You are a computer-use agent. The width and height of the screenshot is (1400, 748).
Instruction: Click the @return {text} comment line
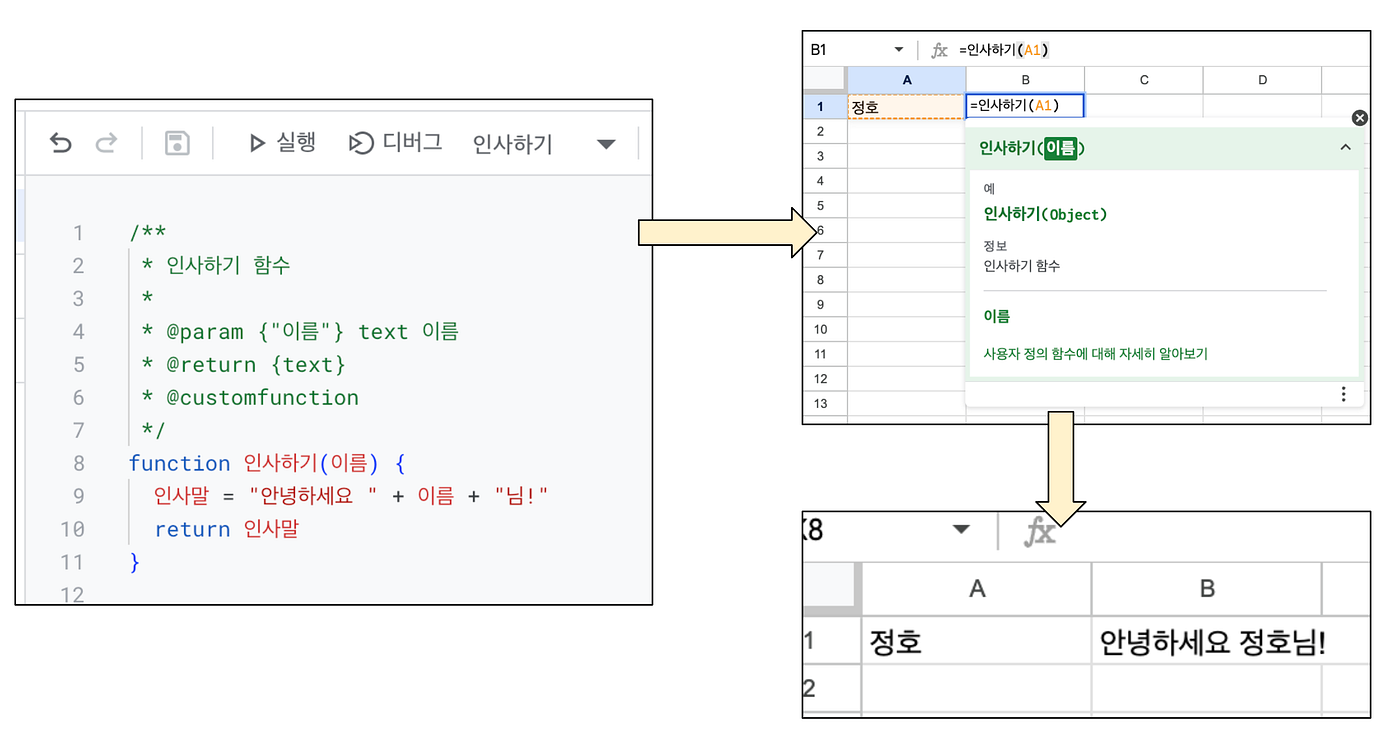click(x=243, y=364)
